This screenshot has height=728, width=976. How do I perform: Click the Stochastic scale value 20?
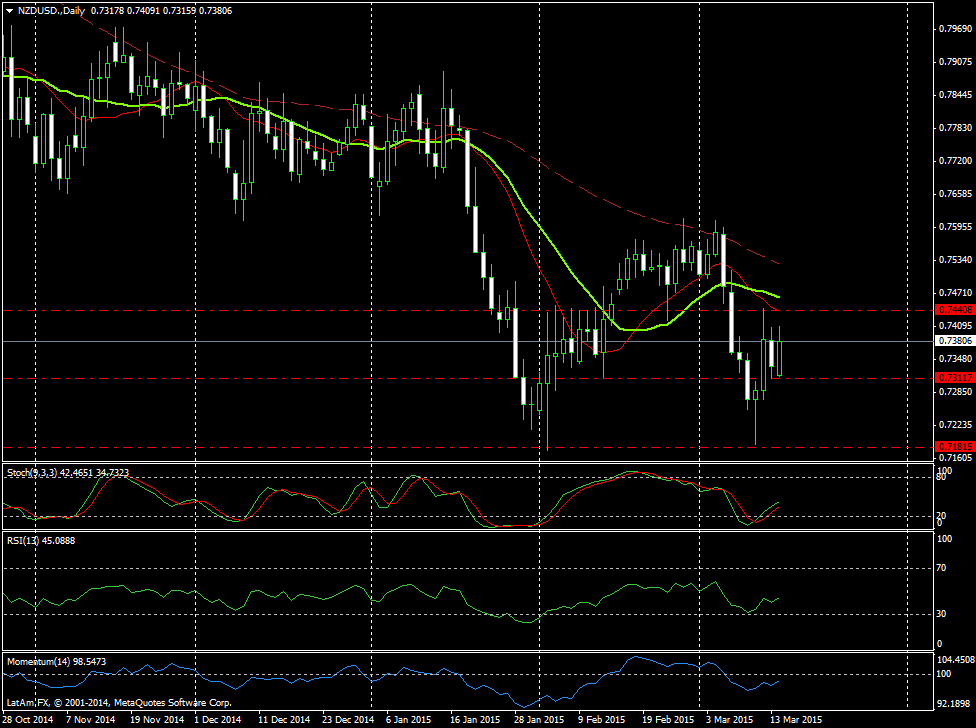(x=943, y=515)
